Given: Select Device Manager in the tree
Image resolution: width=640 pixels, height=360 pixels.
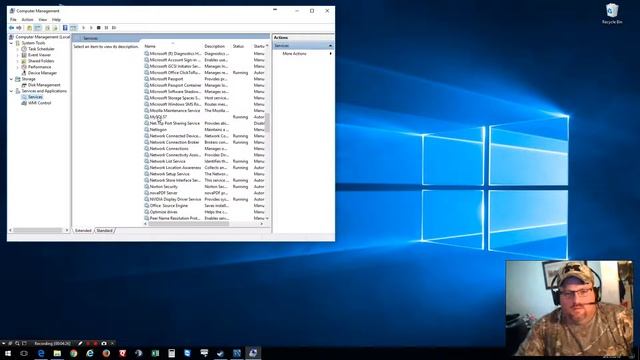Looking at the screenshot, I should (42, 73).
